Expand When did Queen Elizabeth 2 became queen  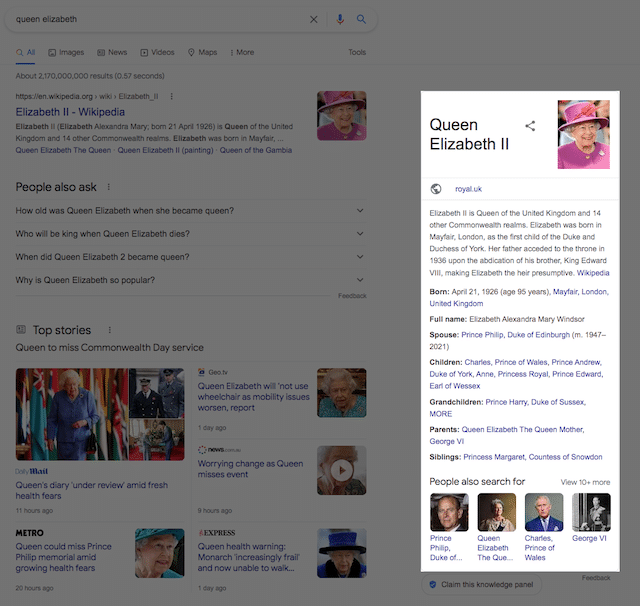(191, 257)
